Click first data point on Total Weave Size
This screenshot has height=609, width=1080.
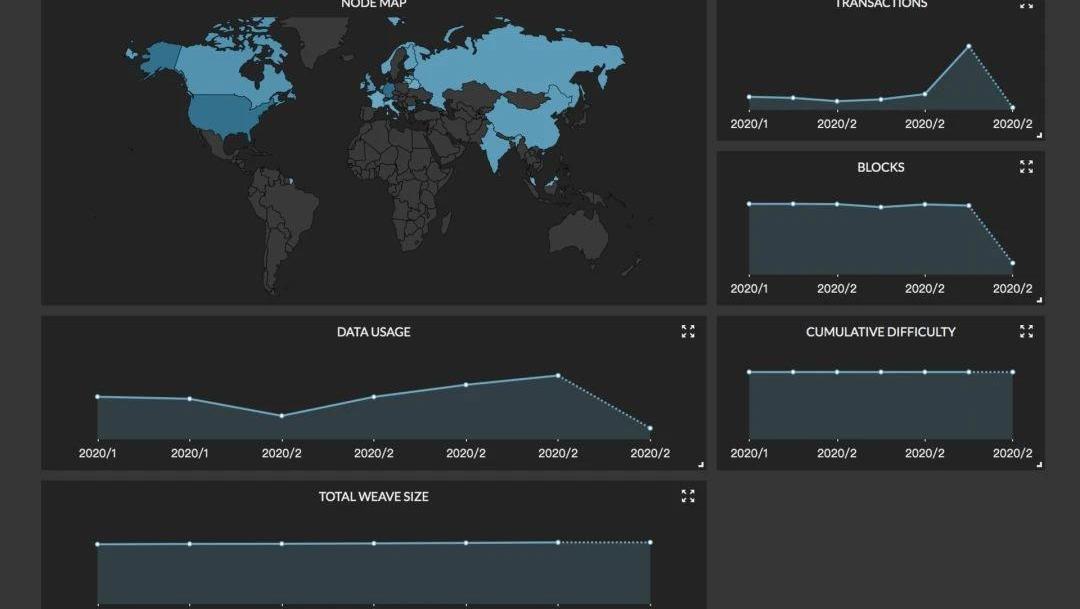[97, 544]
